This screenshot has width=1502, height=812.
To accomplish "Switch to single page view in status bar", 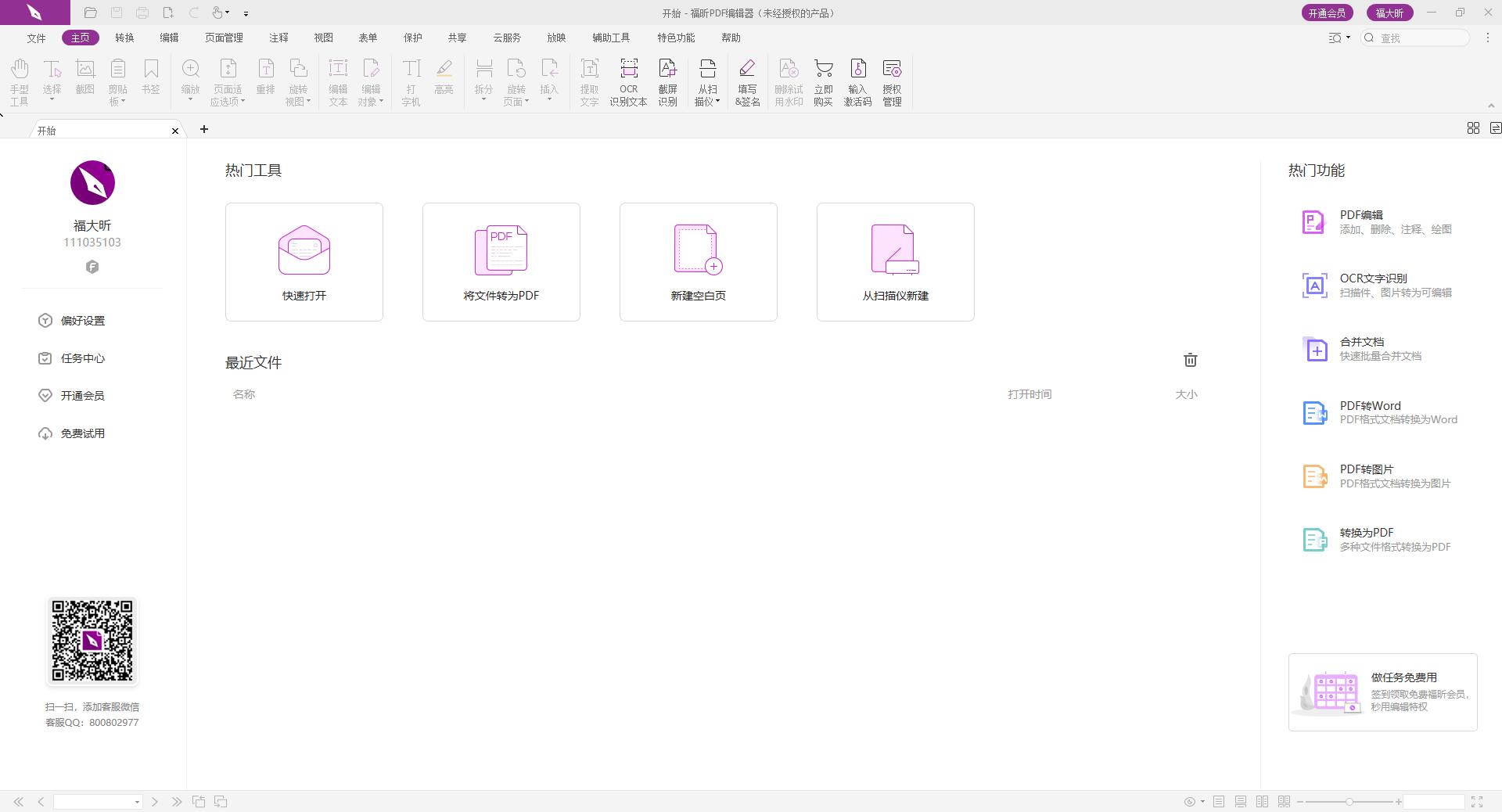I will coord(1219,801).
